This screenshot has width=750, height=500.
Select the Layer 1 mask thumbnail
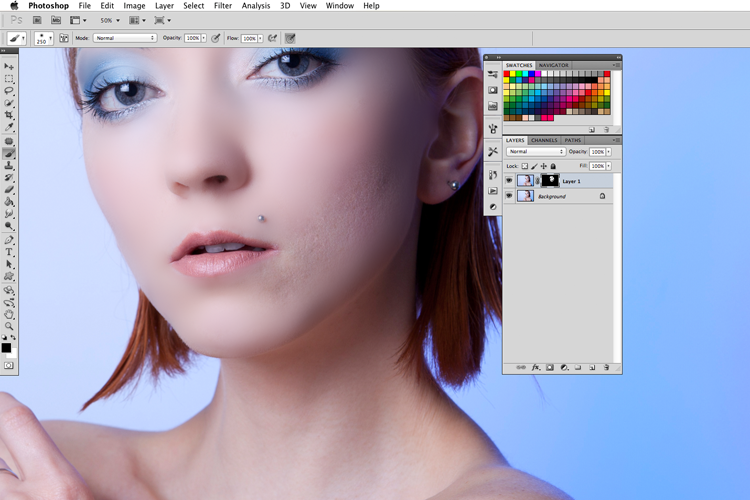[550, 180]
